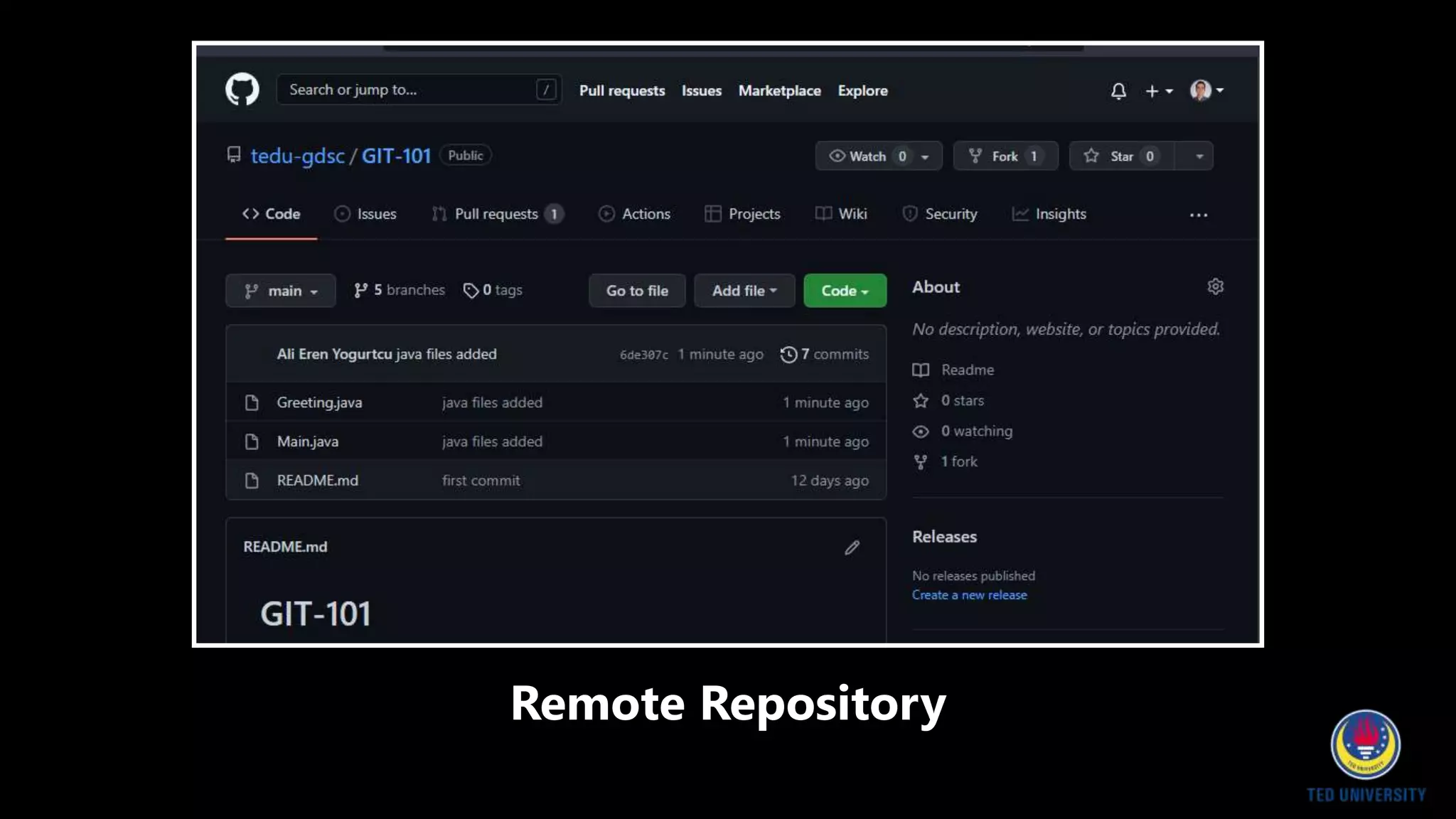
Task: Open the Ali Eren Yogurtcu author link
Action: [x=334, y=354]
